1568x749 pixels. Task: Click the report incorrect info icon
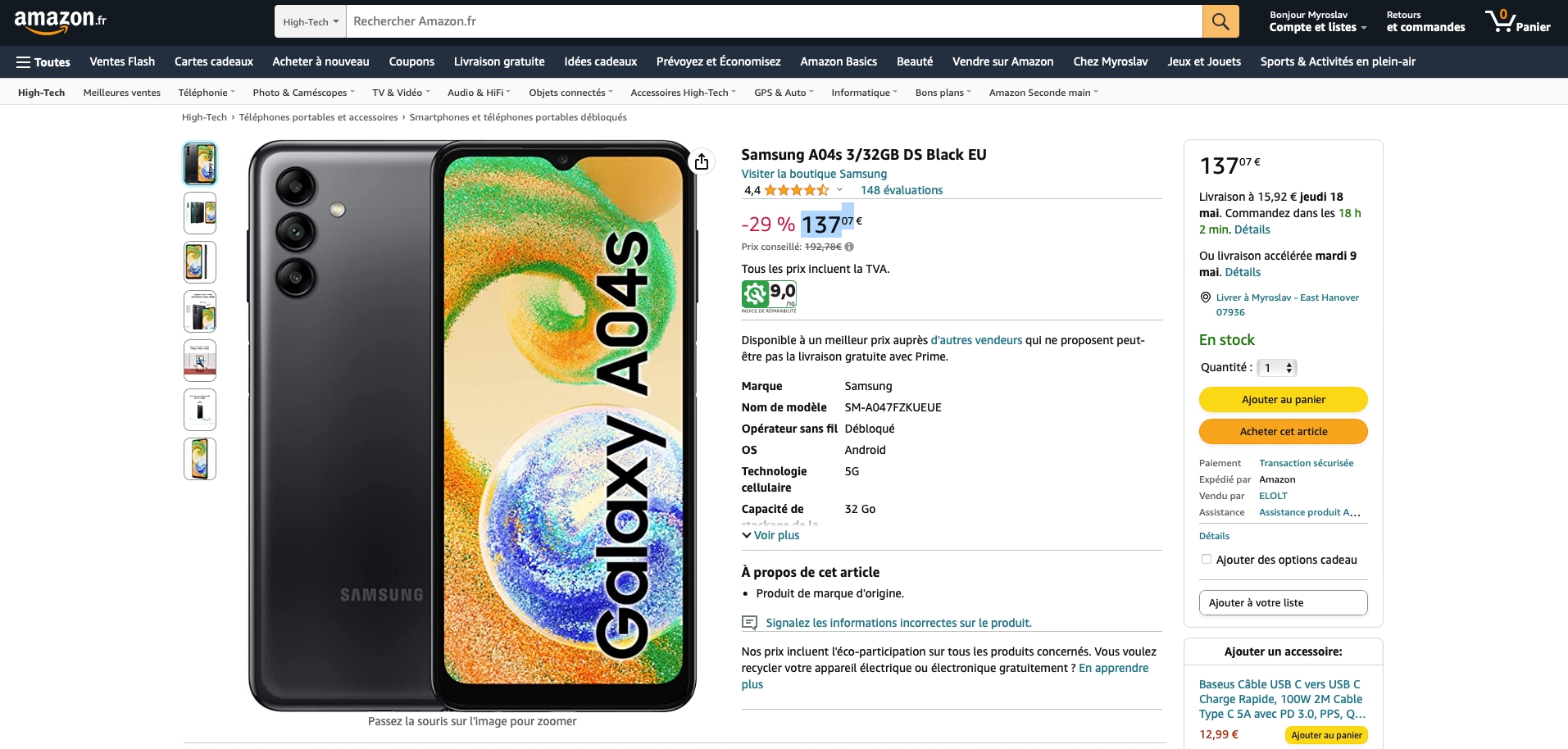tap(749, 623)
